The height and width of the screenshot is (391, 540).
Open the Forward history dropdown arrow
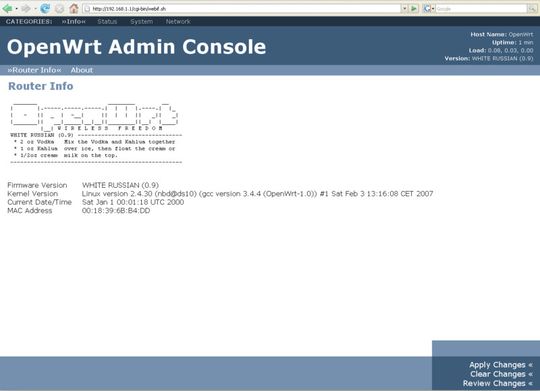tap(35, 9)
